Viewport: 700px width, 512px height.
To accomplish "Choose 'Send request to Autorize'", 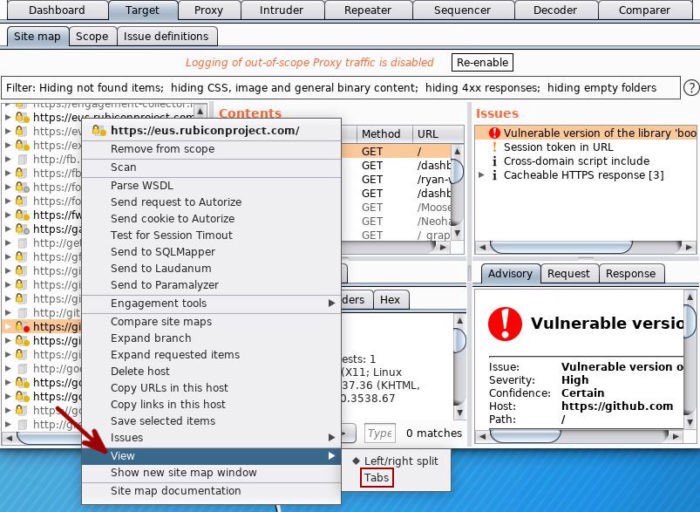I will [x=212, y=202].
